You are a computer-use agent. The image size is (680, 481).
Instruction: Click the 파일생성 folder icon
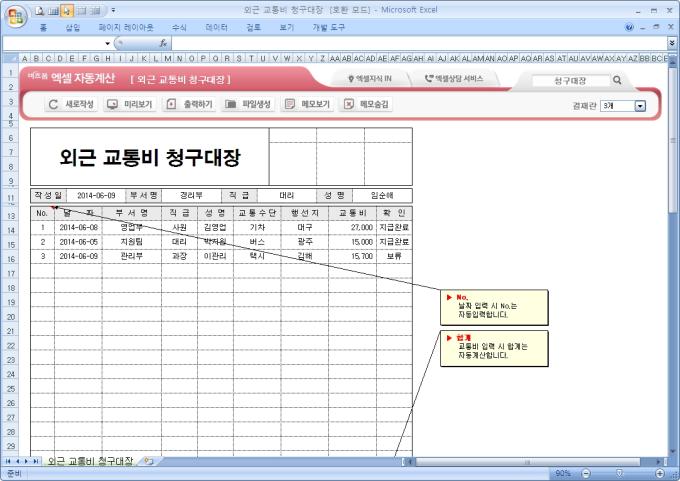230,104
